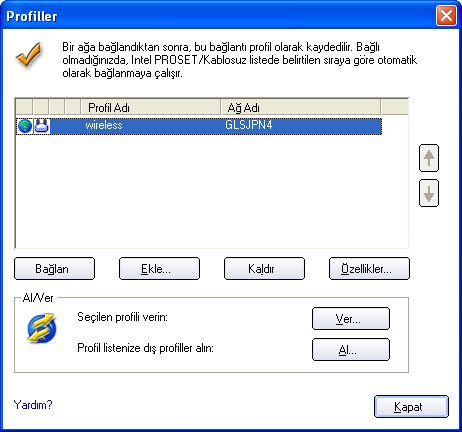Import profiles with Al... button

click(x=351, y=350)
